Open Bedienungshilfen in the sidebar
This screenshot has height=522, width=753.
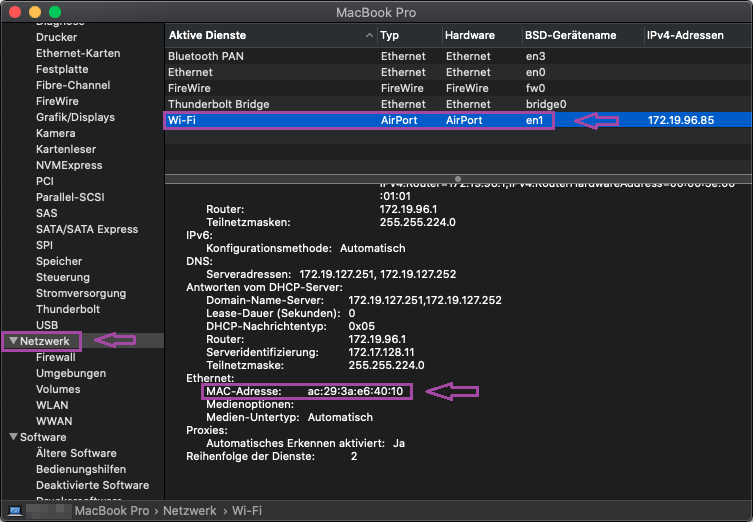point(81,469)
